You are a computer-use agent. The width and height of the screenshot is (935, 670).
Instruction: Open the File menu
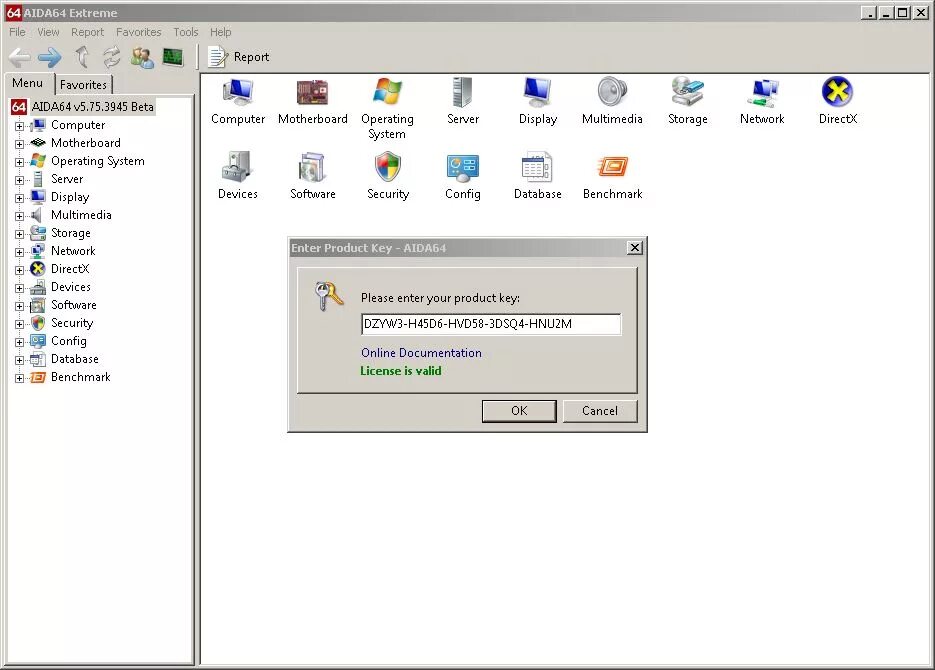pyautogui.click(x=17, y=32)
